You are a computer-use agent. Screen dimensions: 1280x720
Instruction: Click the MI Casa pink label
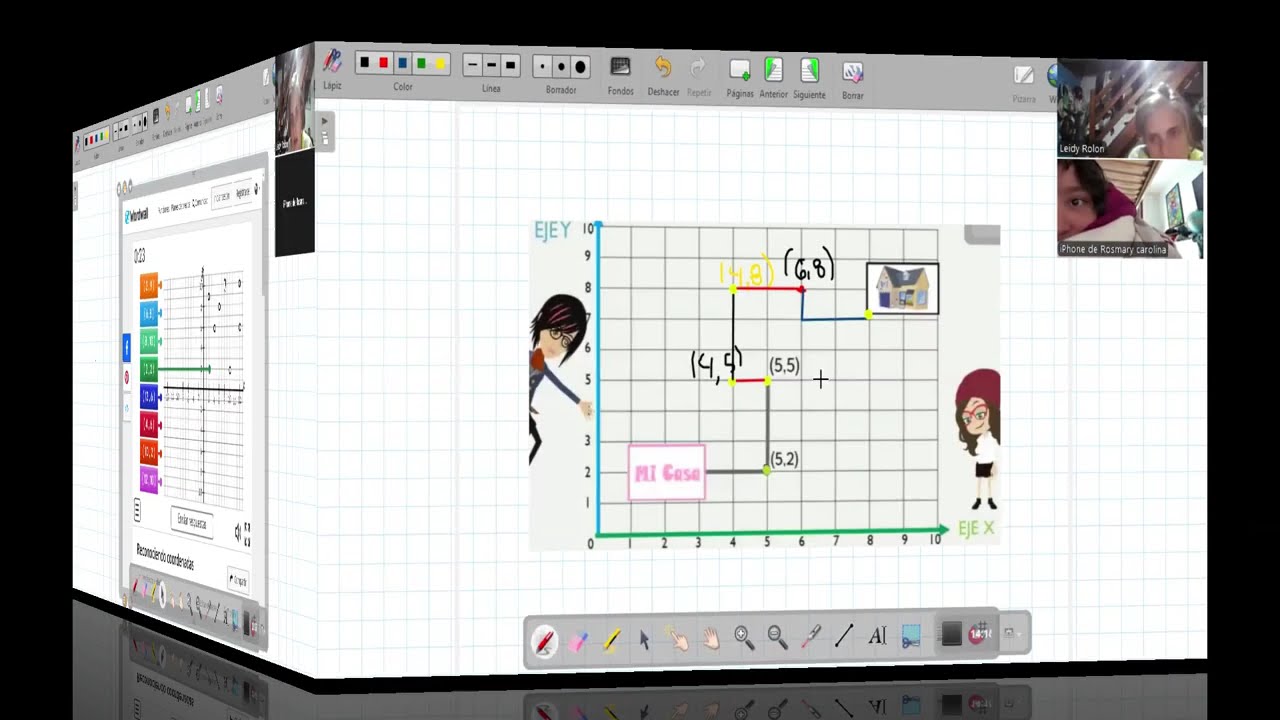click(667, 472)
